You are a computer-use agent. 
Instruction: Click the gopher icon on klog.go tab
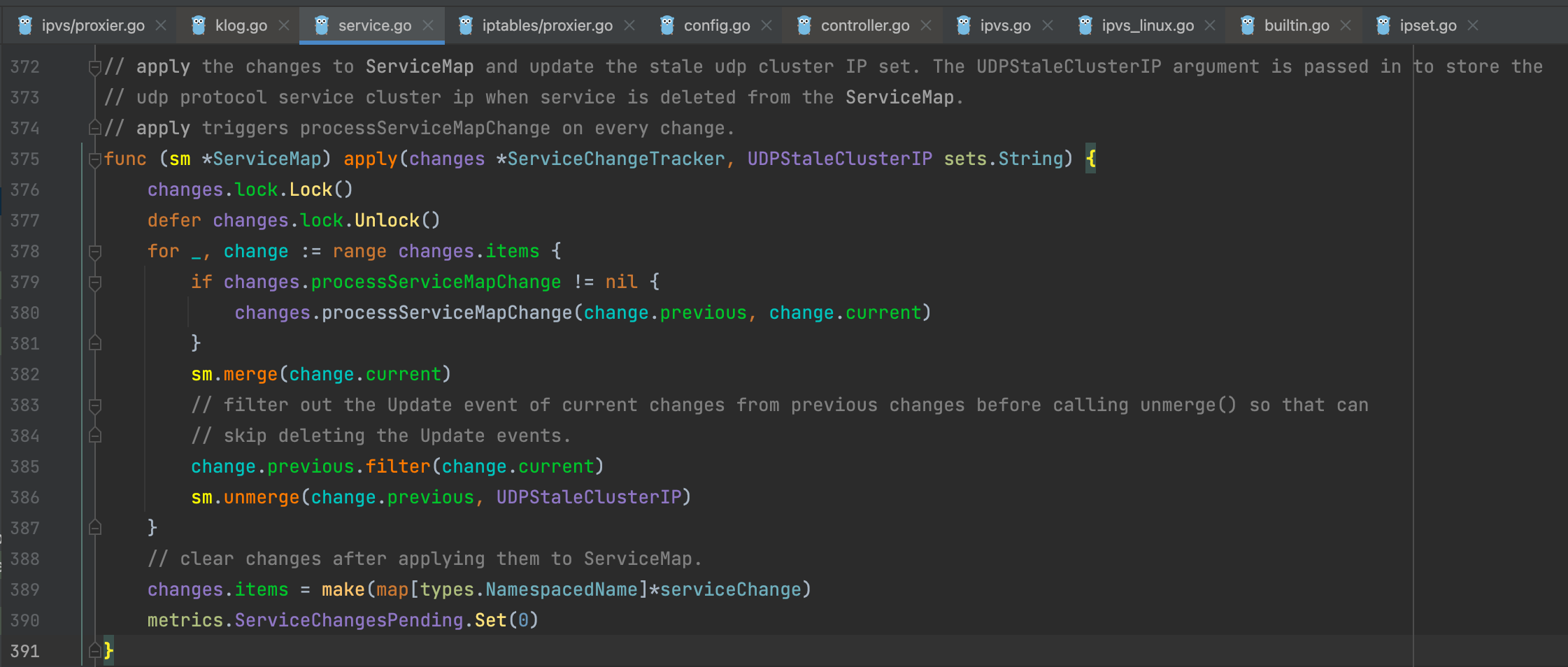click(199, 25)
